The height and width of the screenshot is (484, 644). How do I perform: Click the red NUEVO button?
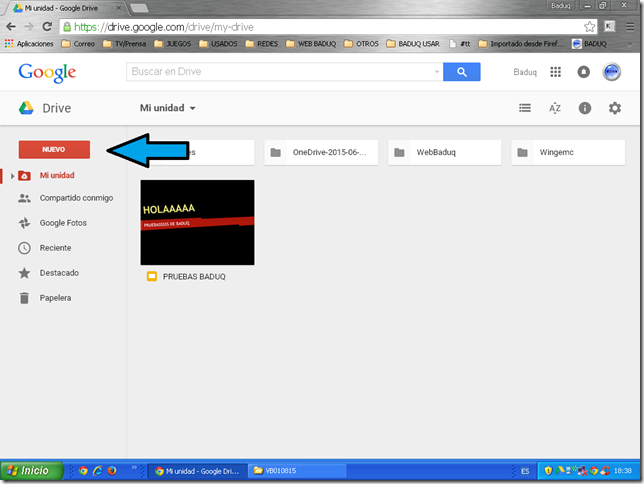click(x=54, y=150)
